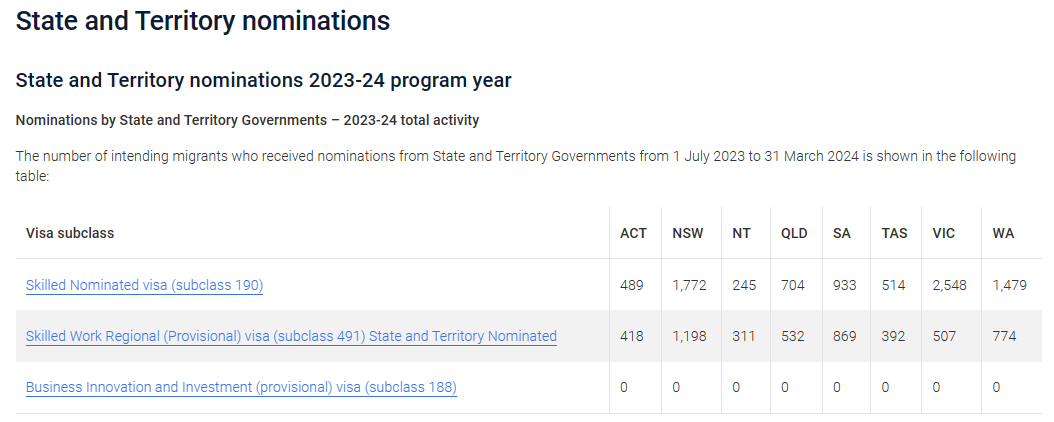1054x422 pixels.
Task: Select the VIC value 2,548 cell
Action: click(950, 285)
